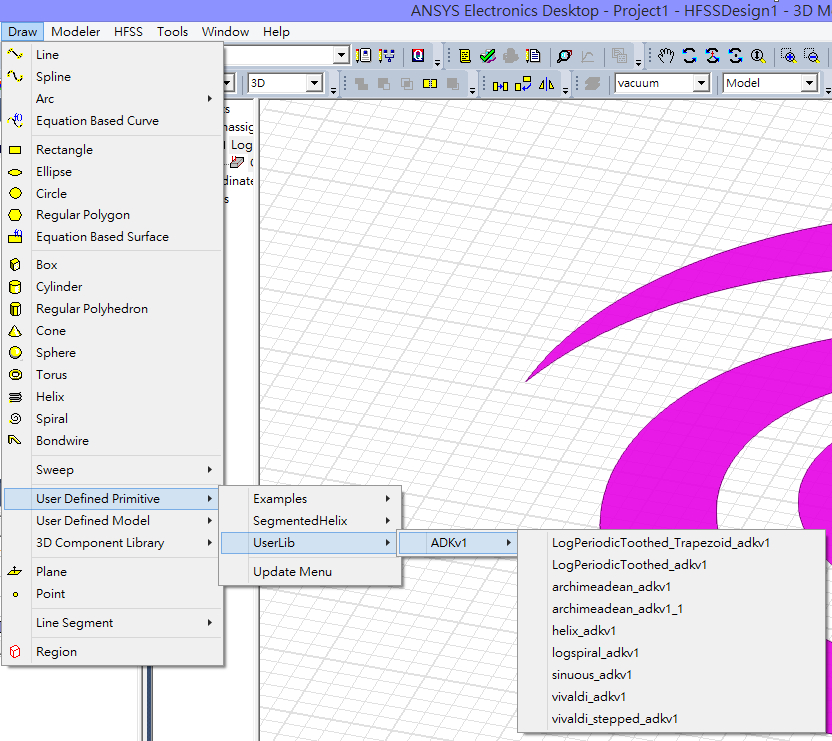Open the blue Q toolbar icon
The image size is (832, 741).
(418, 55)
